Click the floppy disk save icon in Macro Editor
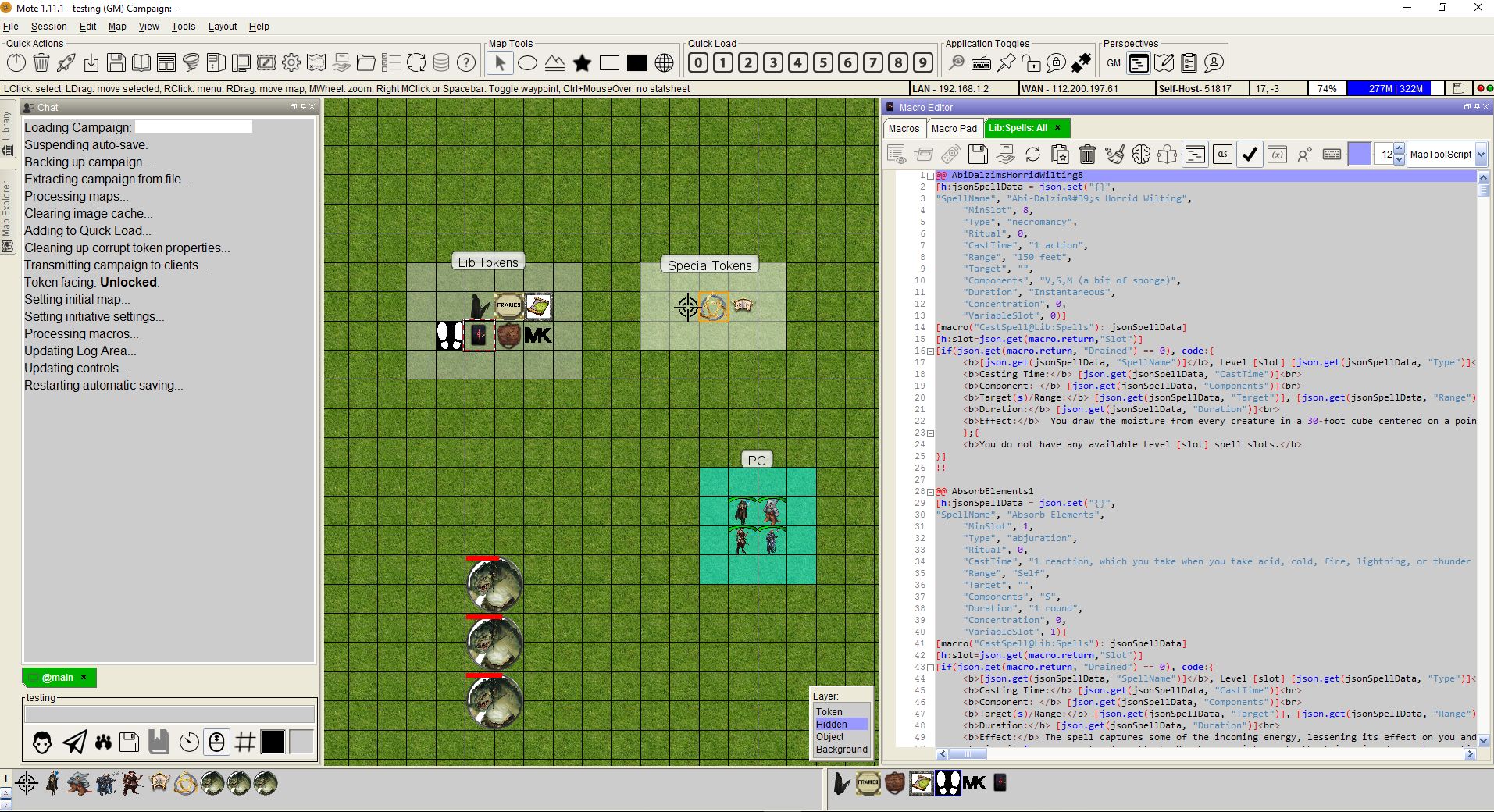 click(x=978, y=155)
